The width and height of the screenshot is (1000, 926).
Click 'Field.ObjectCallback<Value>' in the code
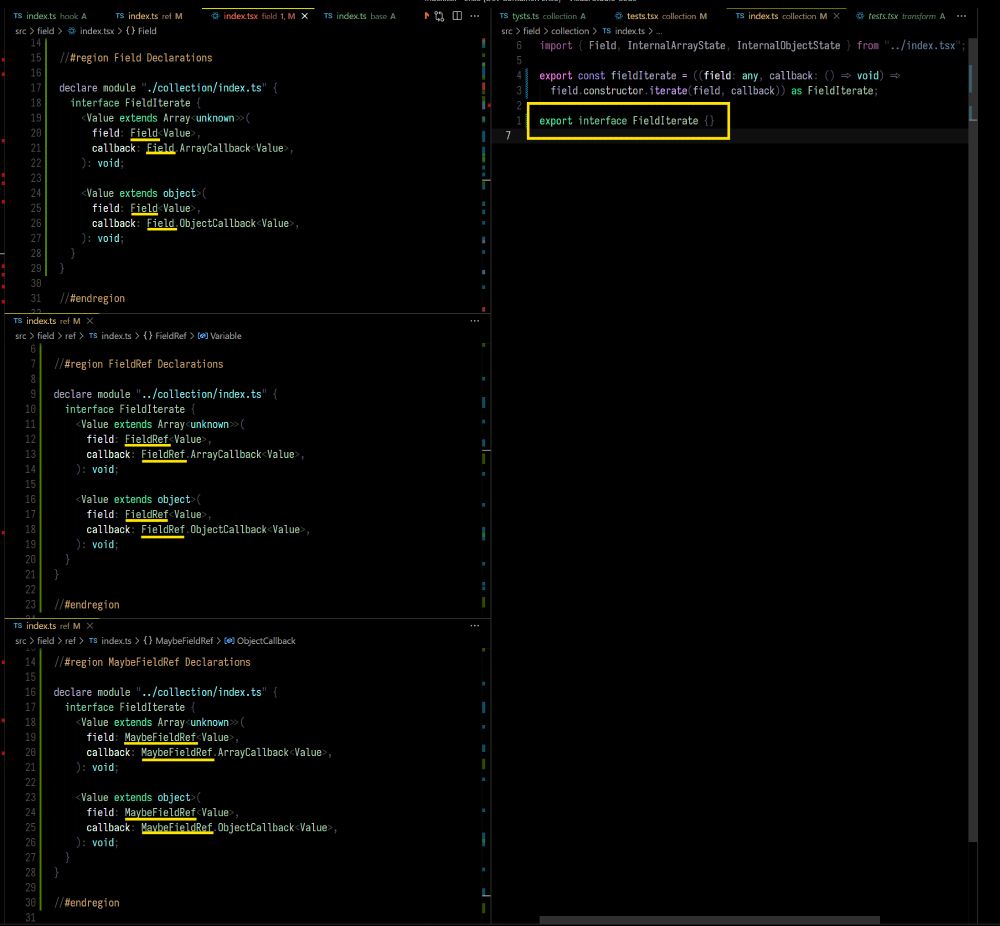(221, 223)
